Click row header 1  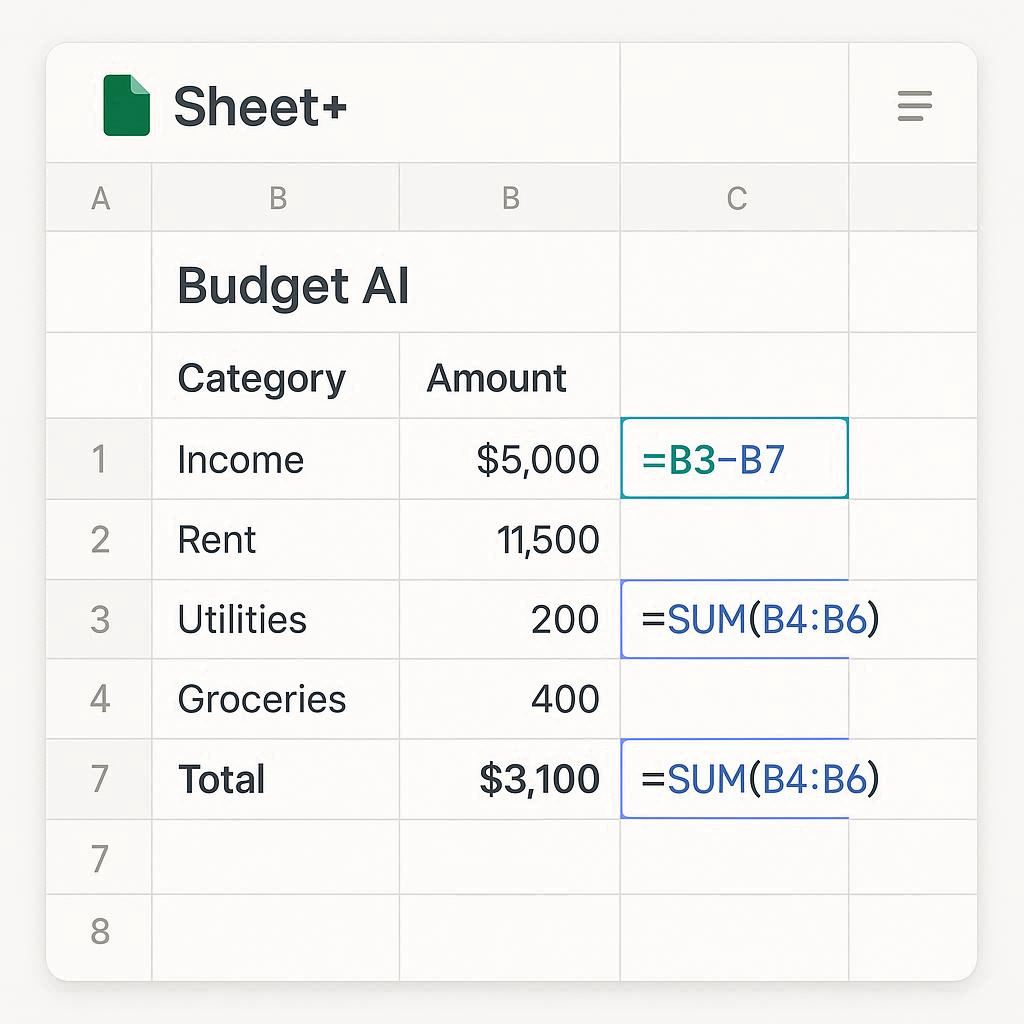(x=98, y=459)
